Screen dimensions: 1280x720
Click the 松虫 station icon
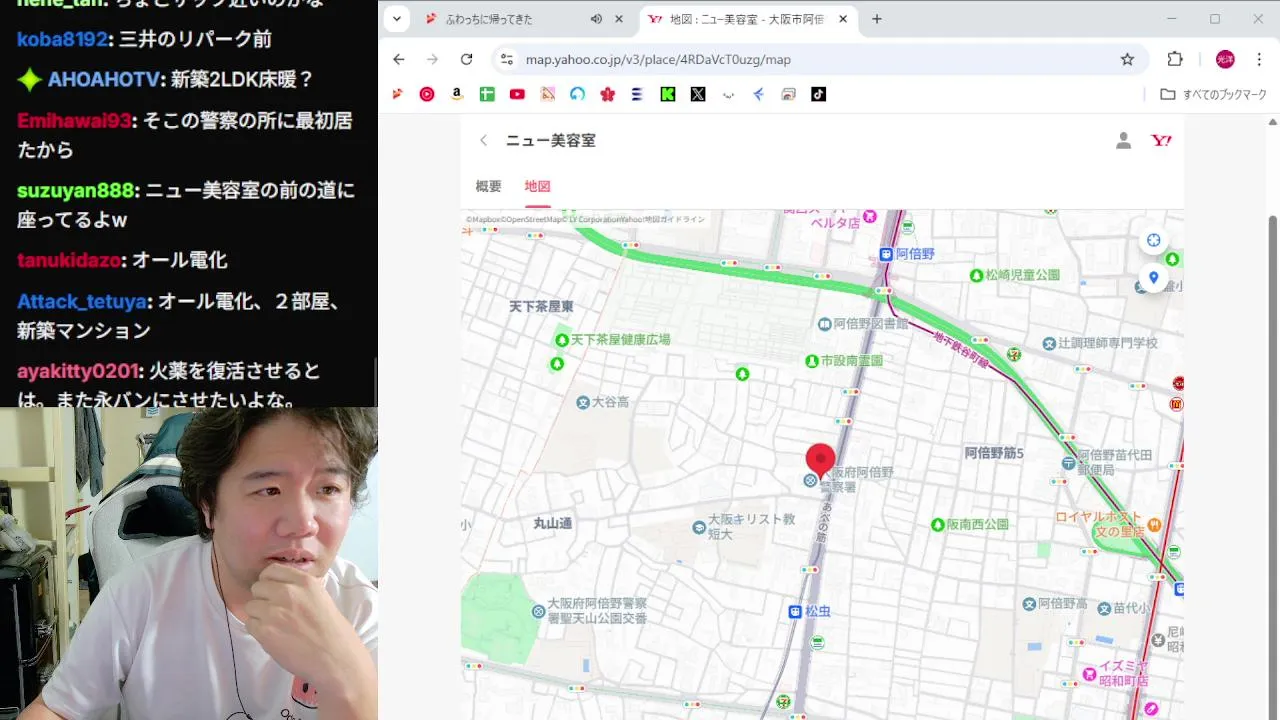pos(795,611)
